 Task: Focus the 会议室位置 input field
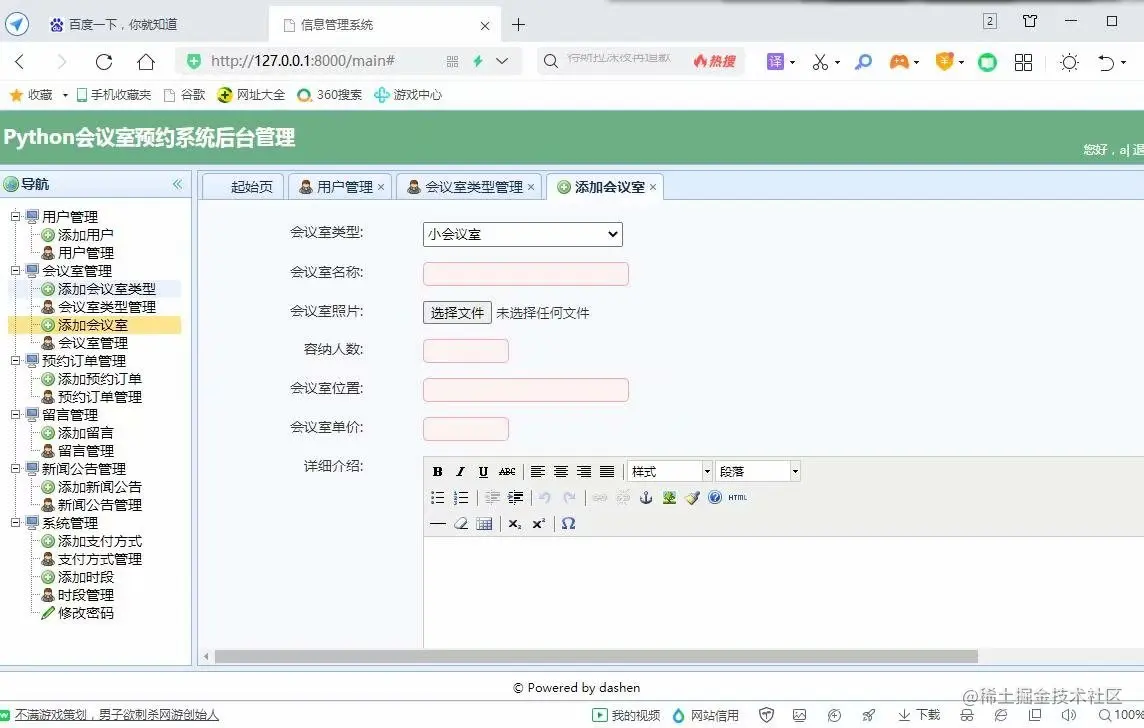(x=525, y=390)
